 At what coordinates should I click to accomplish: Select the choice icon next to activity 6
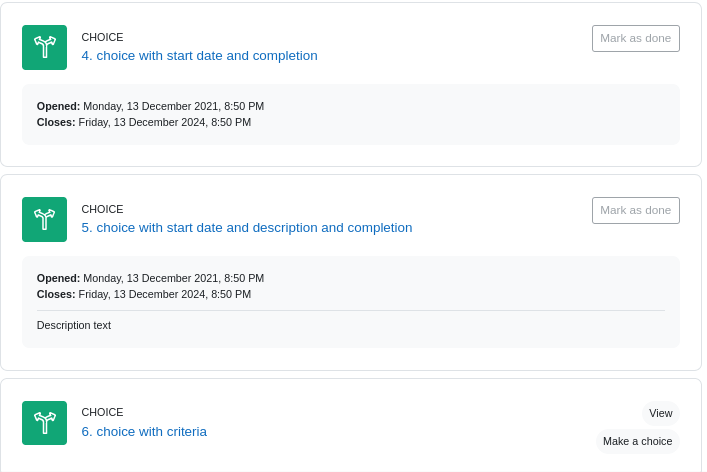[44, 423]
